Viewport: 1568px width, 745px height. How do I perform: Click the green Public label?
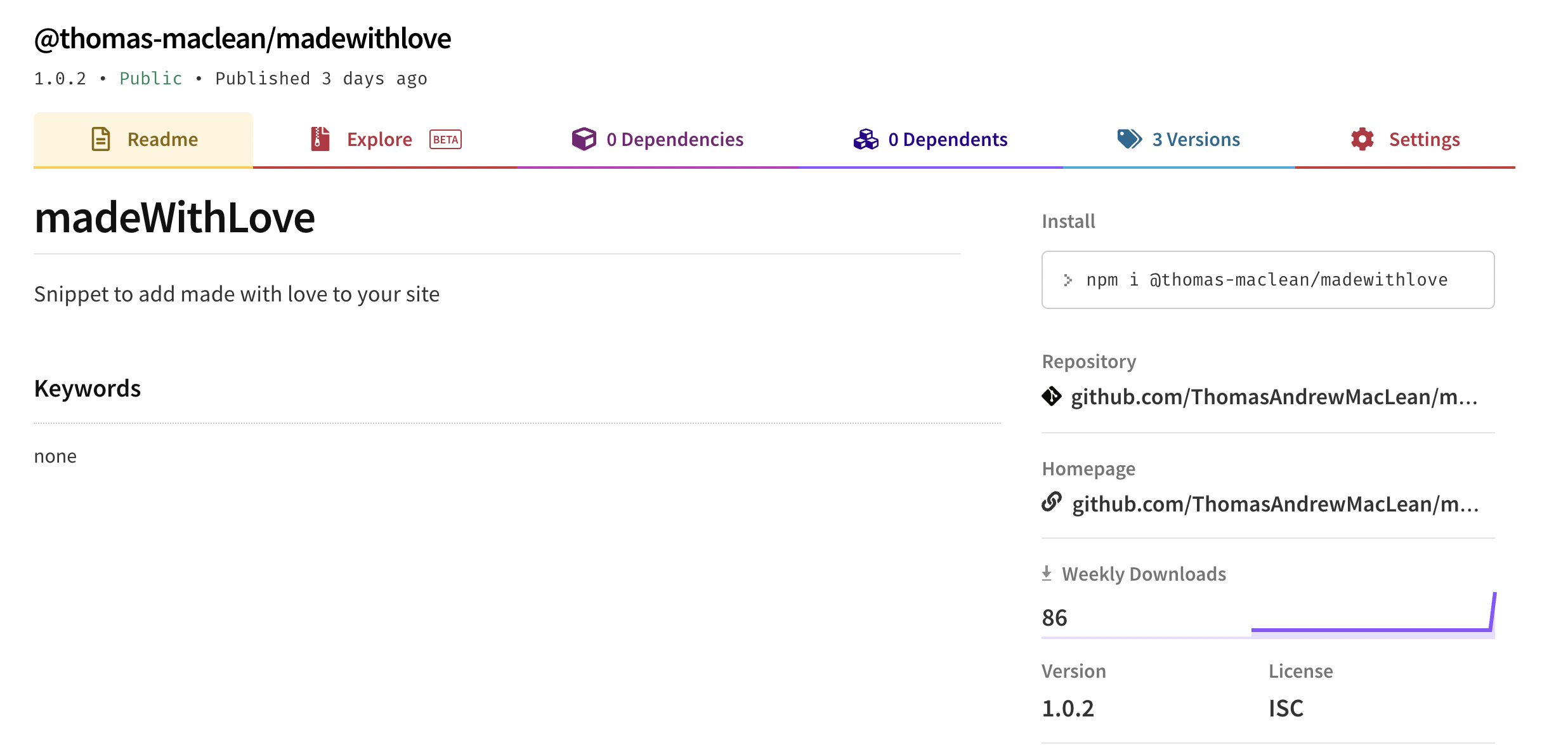tap(151, 79)
